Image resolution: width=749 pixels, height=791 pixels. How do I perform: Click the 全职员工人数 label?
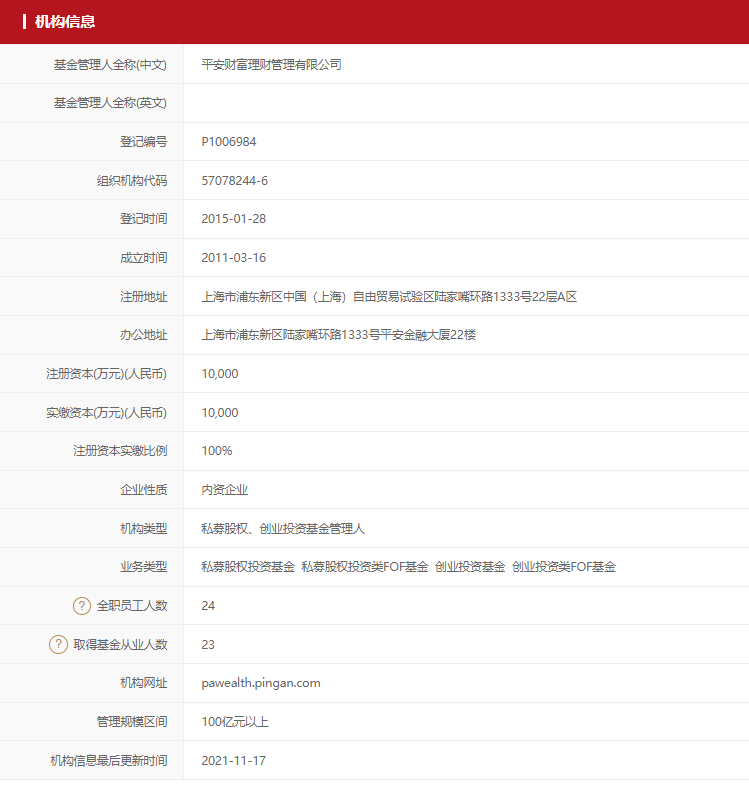[x=132, y=606]
